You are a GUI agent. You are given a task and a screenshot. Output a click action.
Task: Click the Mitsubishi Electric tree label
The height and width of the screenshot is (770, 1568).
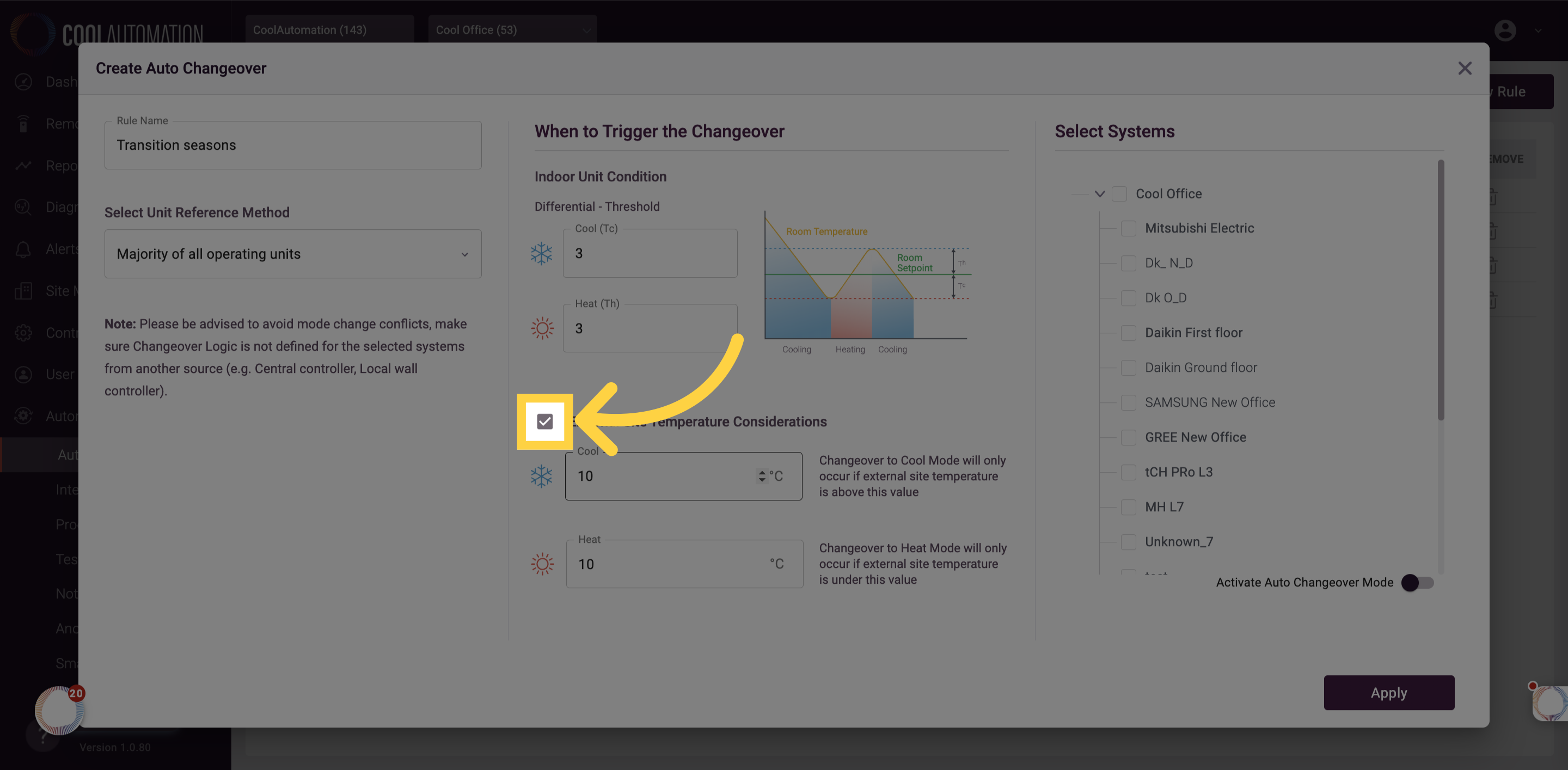click(x=1199, y=228)
